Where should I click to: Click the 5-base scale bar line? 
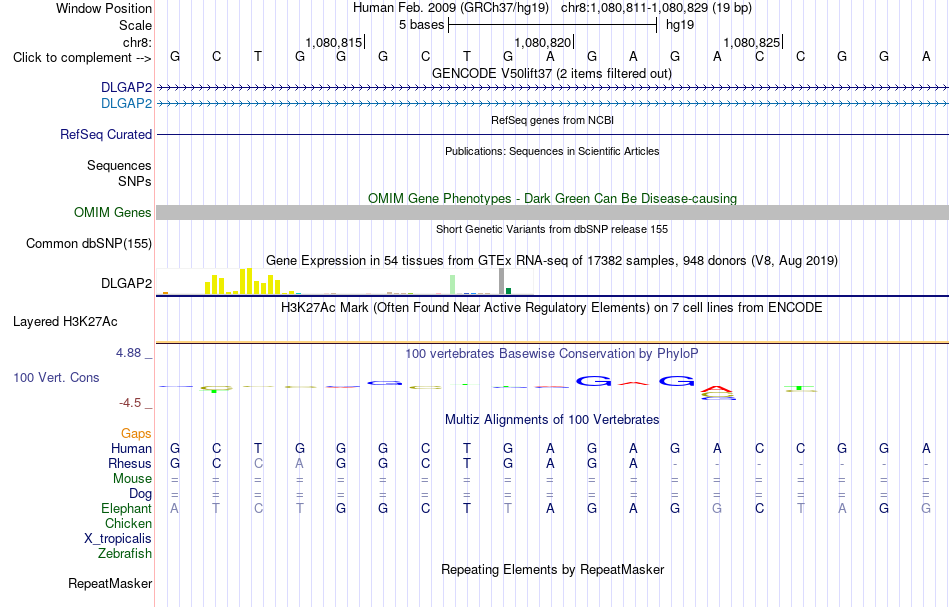click(553, 25)
